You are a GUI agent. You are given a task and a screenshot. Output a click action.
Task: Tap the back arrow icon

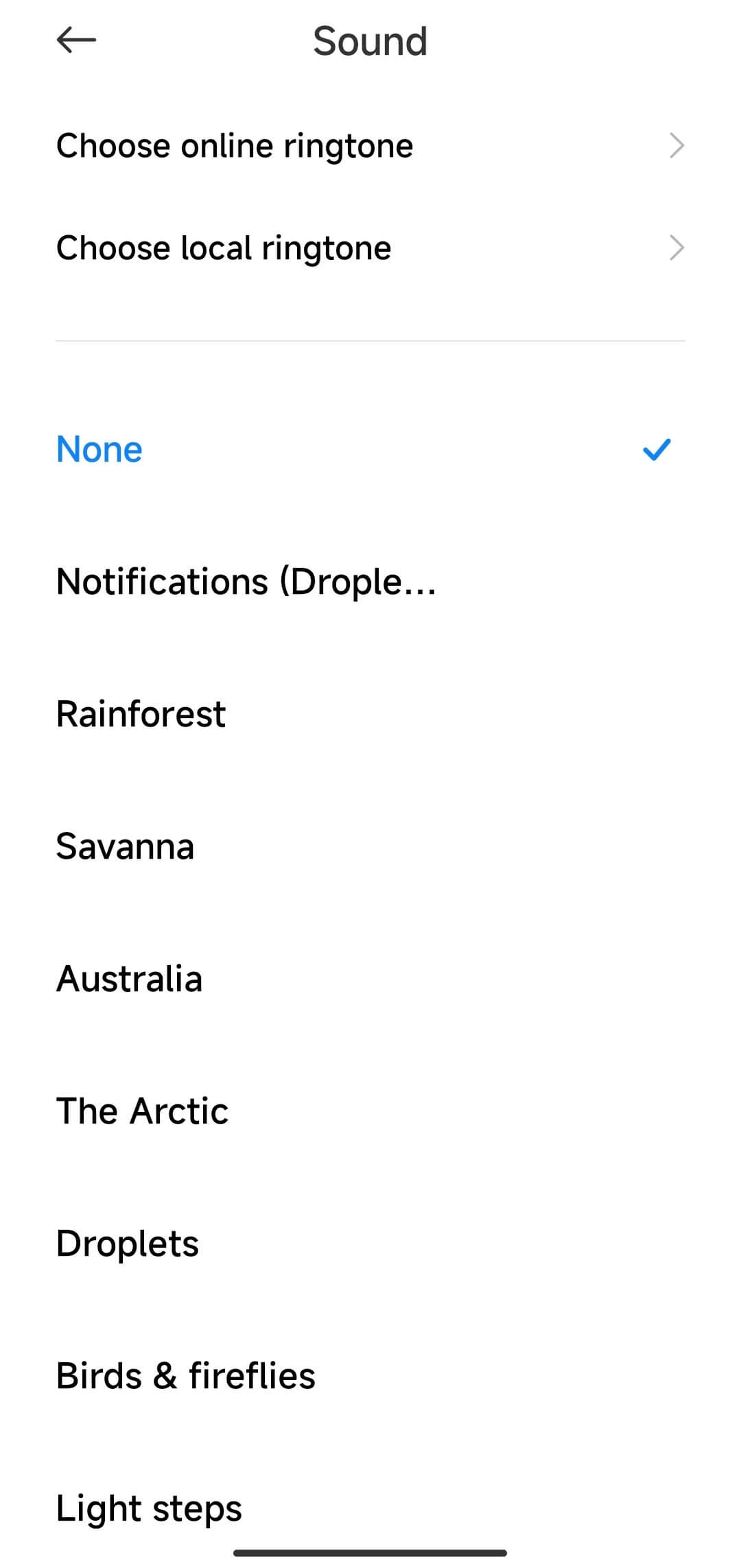76,40
